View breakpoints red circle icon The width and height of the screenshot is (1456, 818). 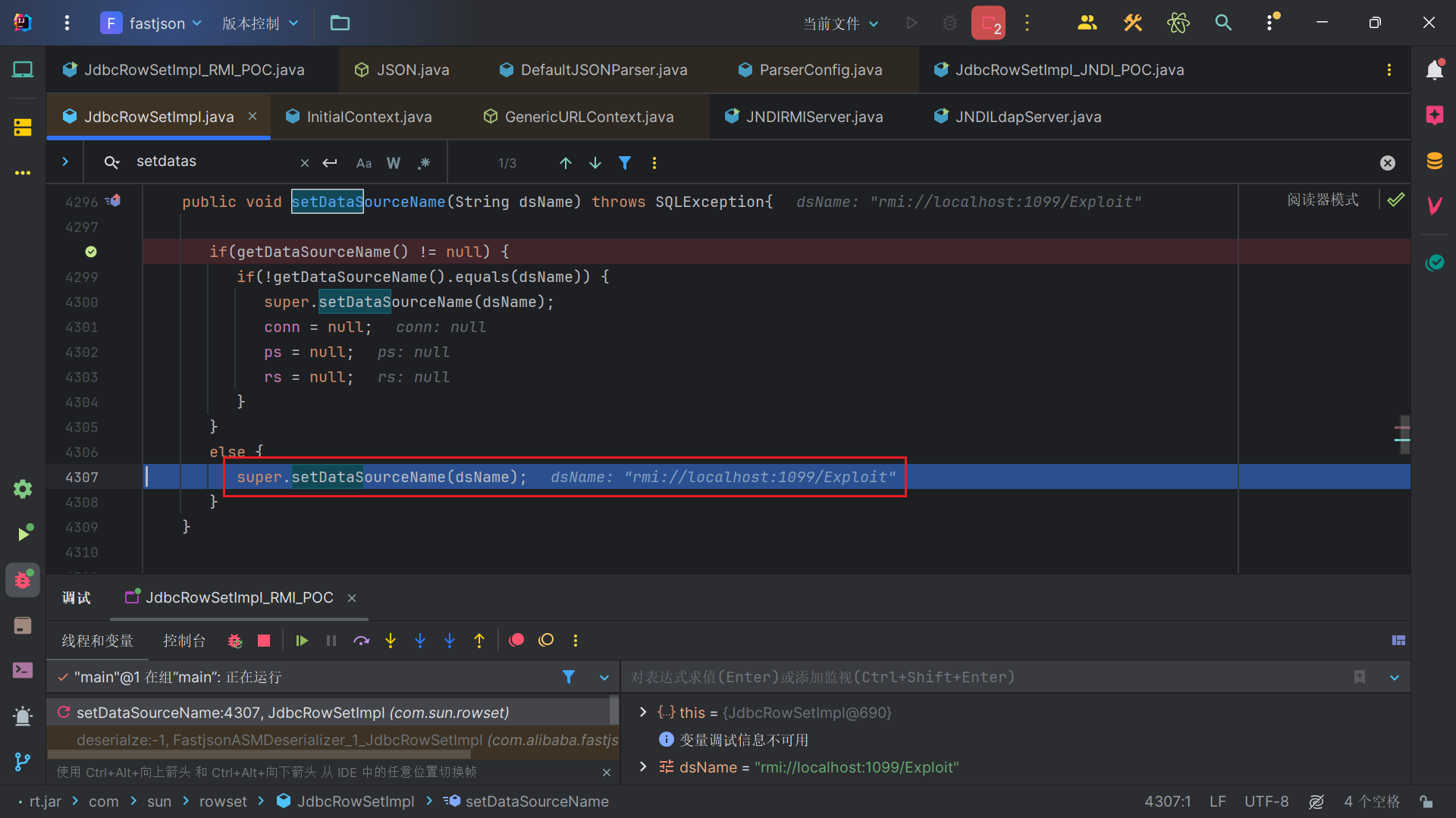(516, 641)
